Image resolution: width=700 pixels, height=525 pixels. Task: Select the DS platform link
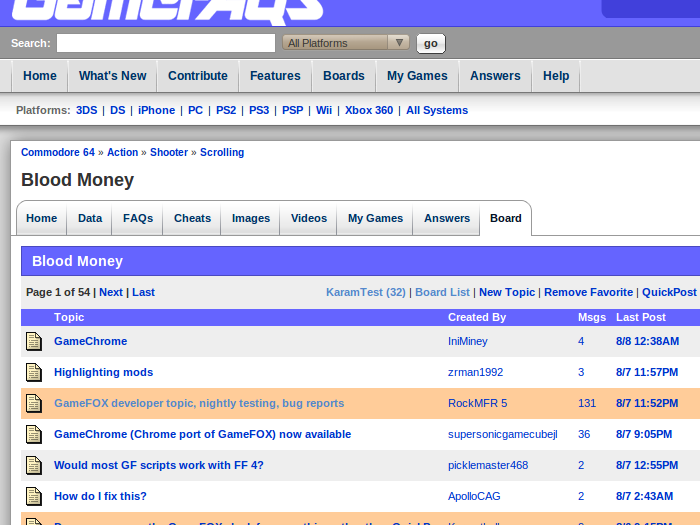point(118,110)
